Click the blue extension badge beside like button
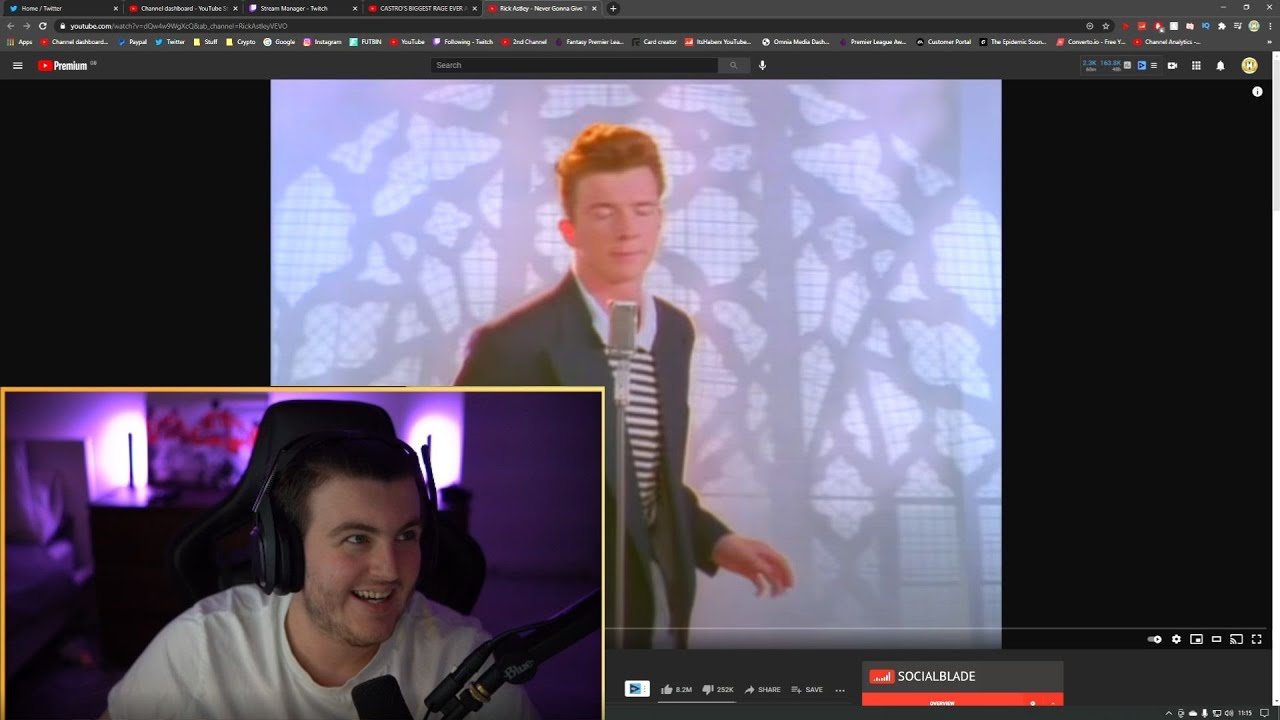Viewport: 1280px width, 720px height. point(636,689)
